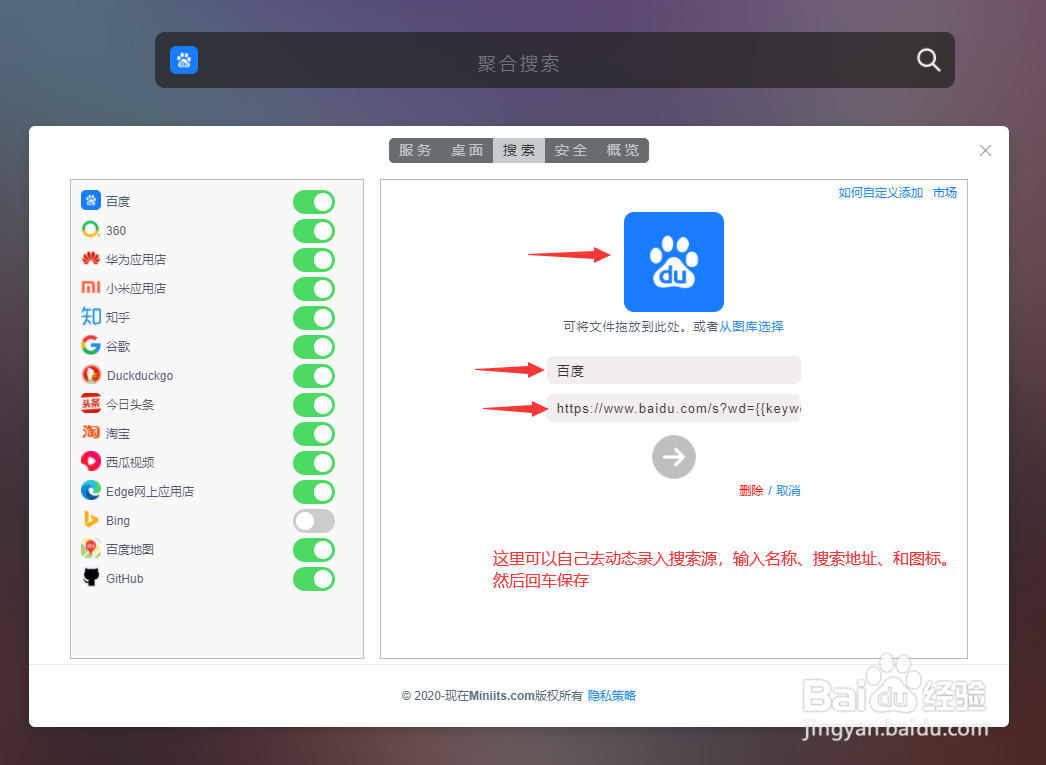Open 如何自定义添加 help link

[881, 193]
